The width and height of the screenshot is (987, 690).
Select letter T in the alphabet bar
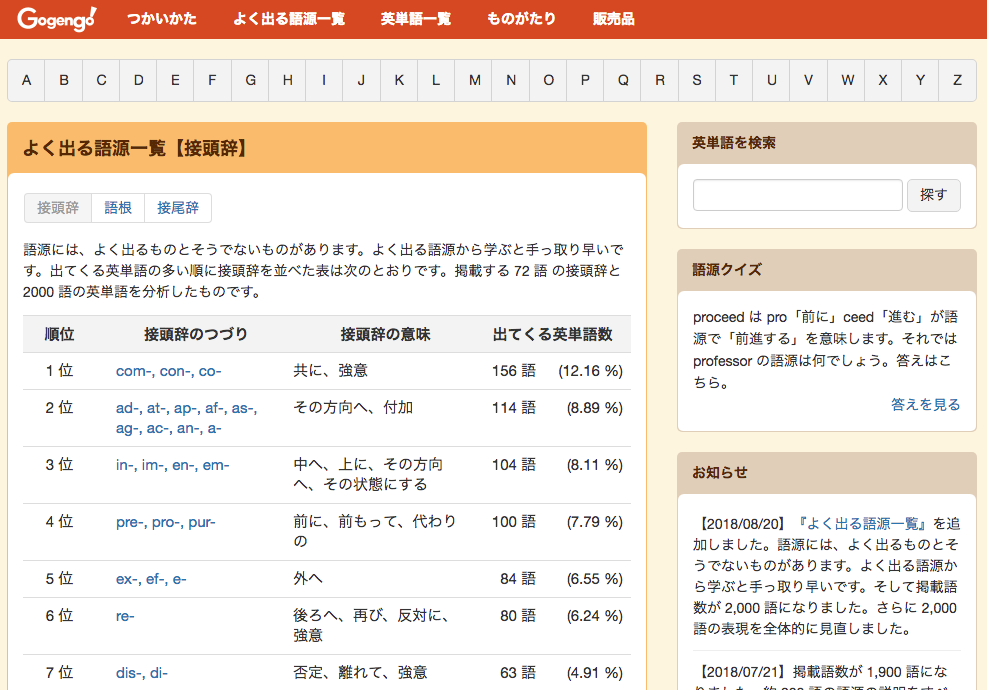734,81
